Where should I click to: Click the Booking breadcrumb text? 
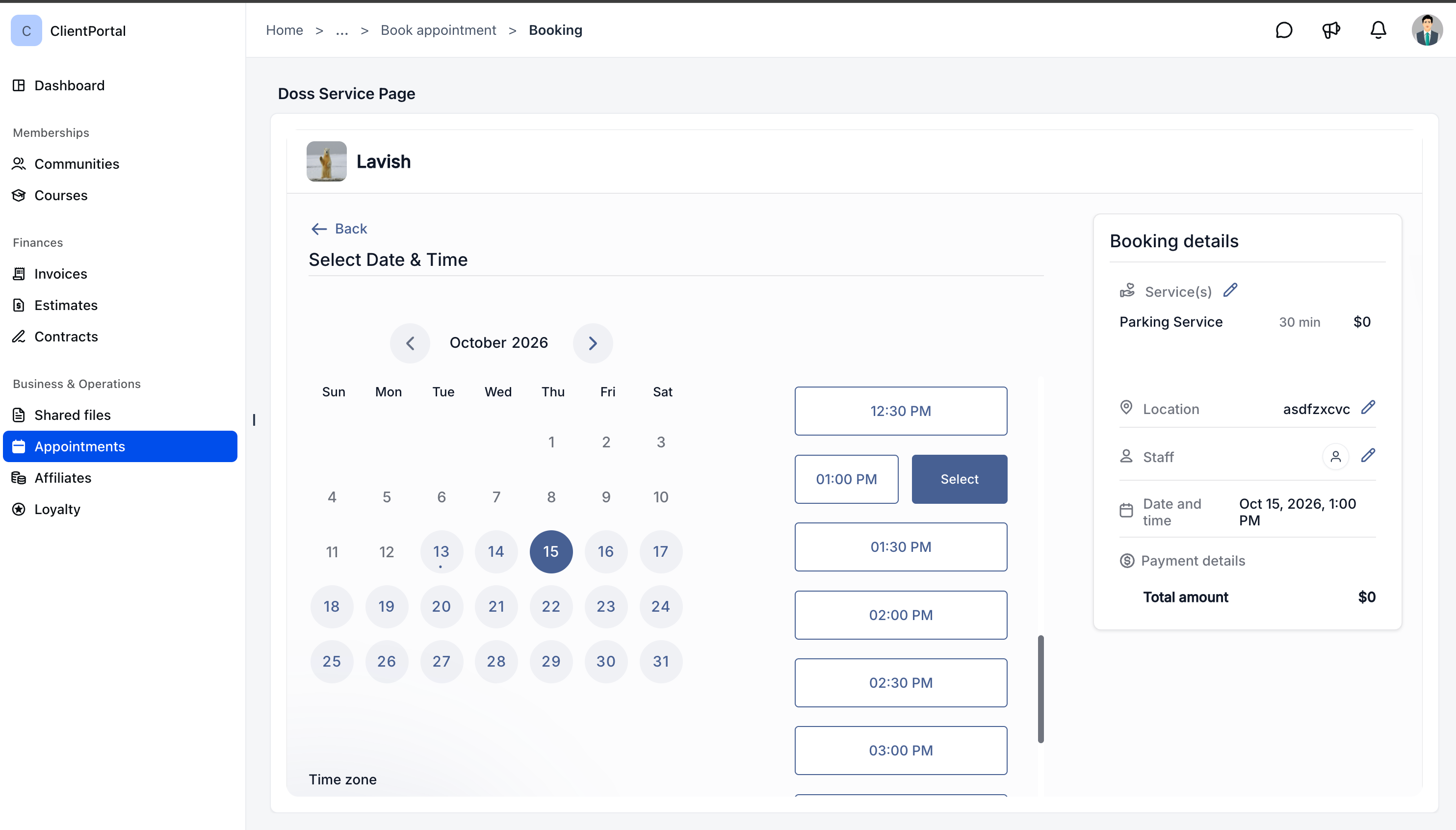556,30
